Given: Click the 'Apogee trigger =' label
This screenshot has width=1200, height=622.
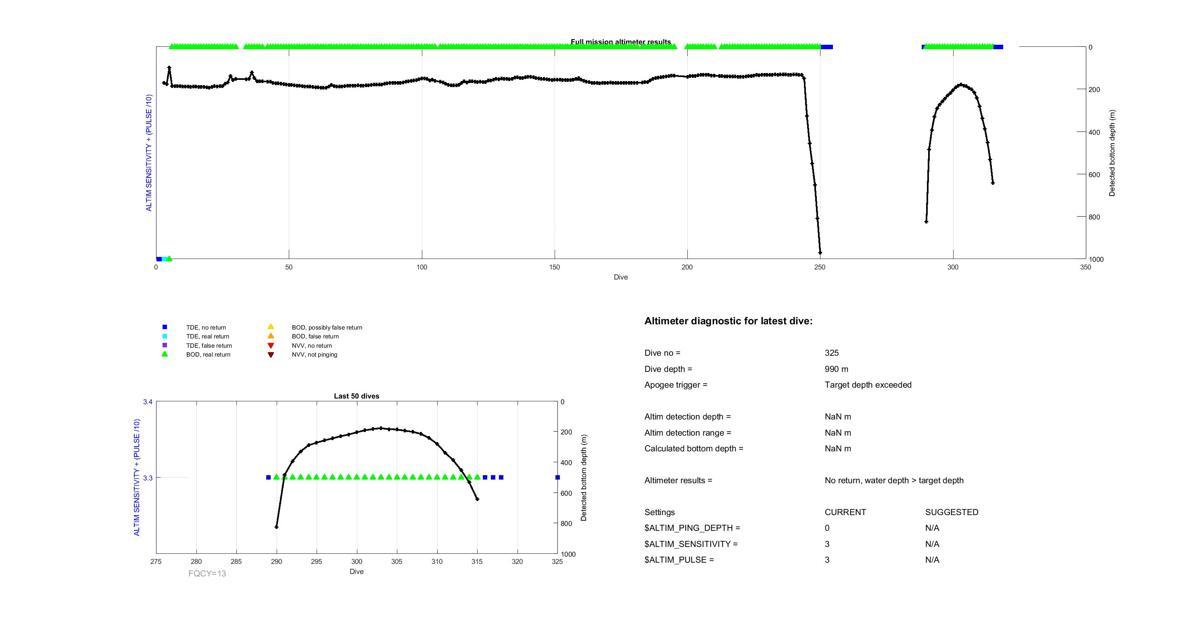Looking at the screenshot, I should pos(675,385).
